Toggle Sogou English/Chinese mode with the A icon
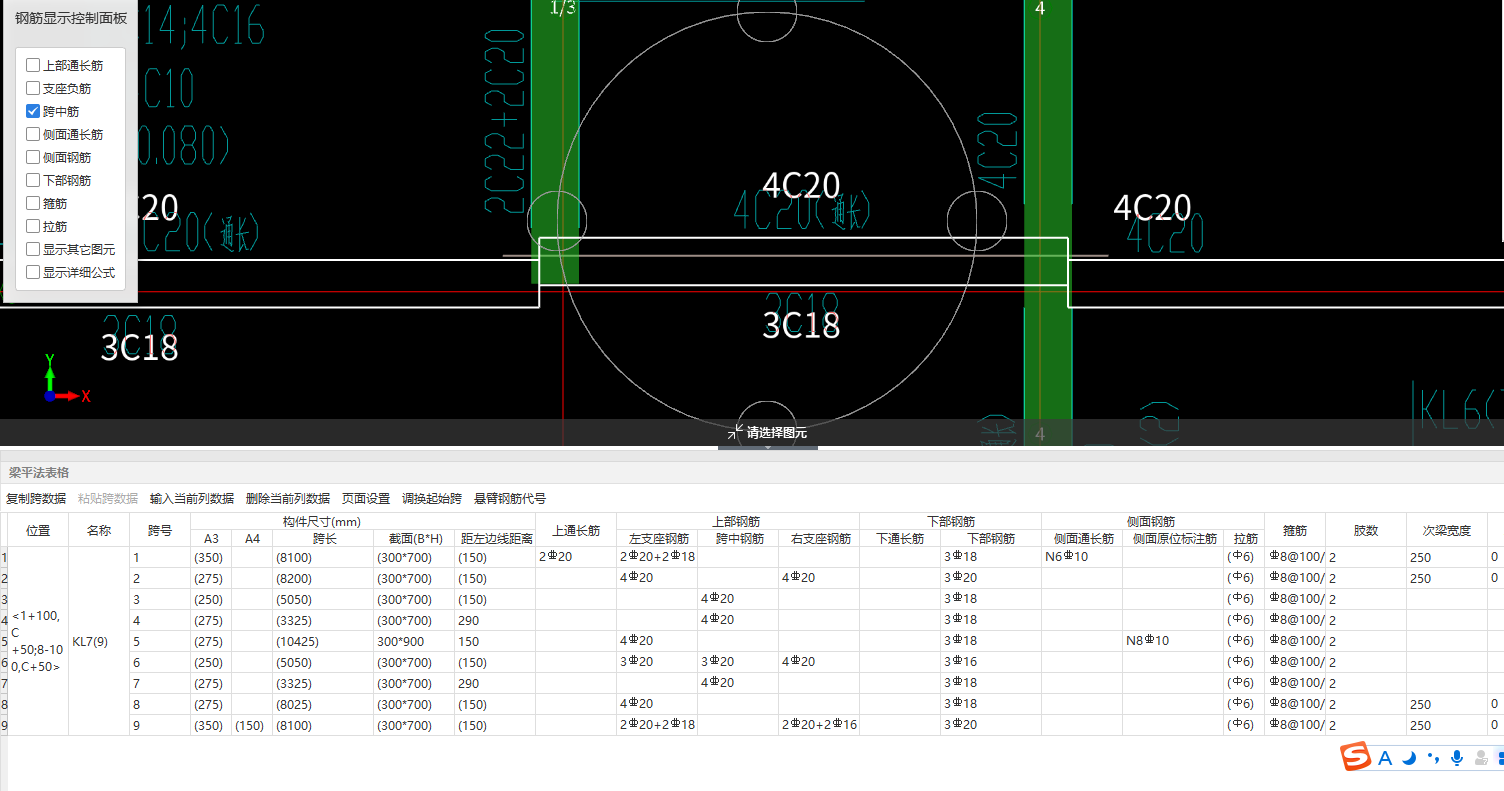1504x791 pixels. [x=1385, y=758]
